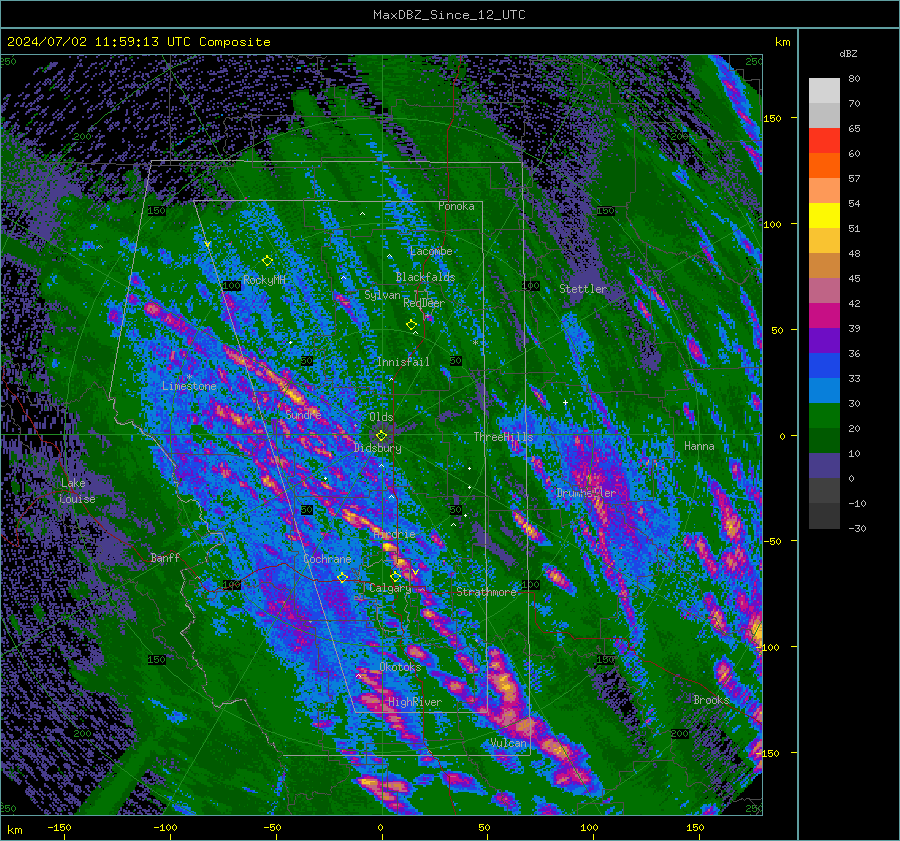Click the Strathmore label

487,592
